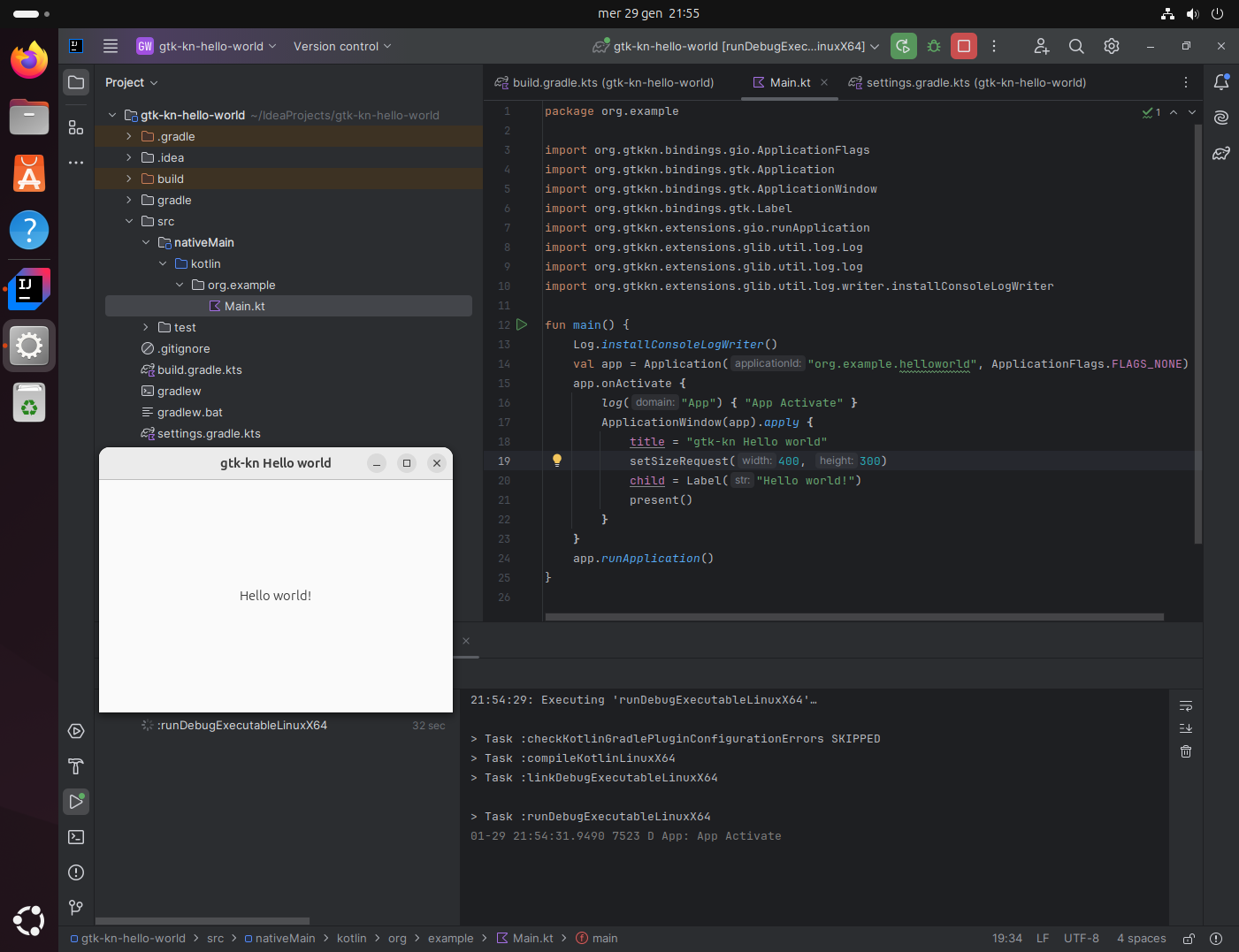Screen dimensions: 1239x952
Task: Click the 4 spaces indent widget
Action: pyautogui.click(x=1141, y=939)
